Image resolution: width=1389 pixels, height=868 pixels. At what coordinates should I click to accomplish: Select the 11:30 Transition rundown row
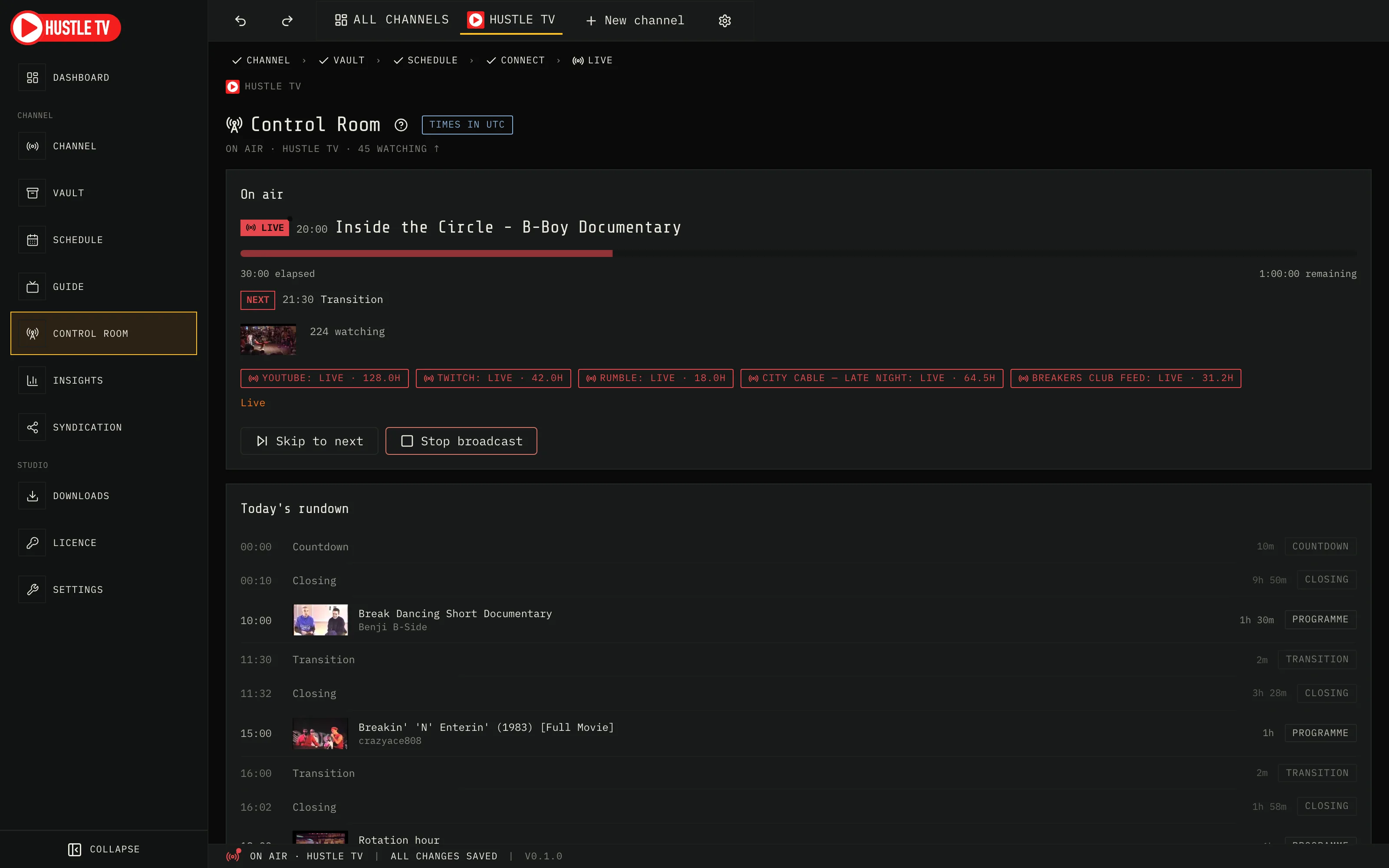point(798,660)
